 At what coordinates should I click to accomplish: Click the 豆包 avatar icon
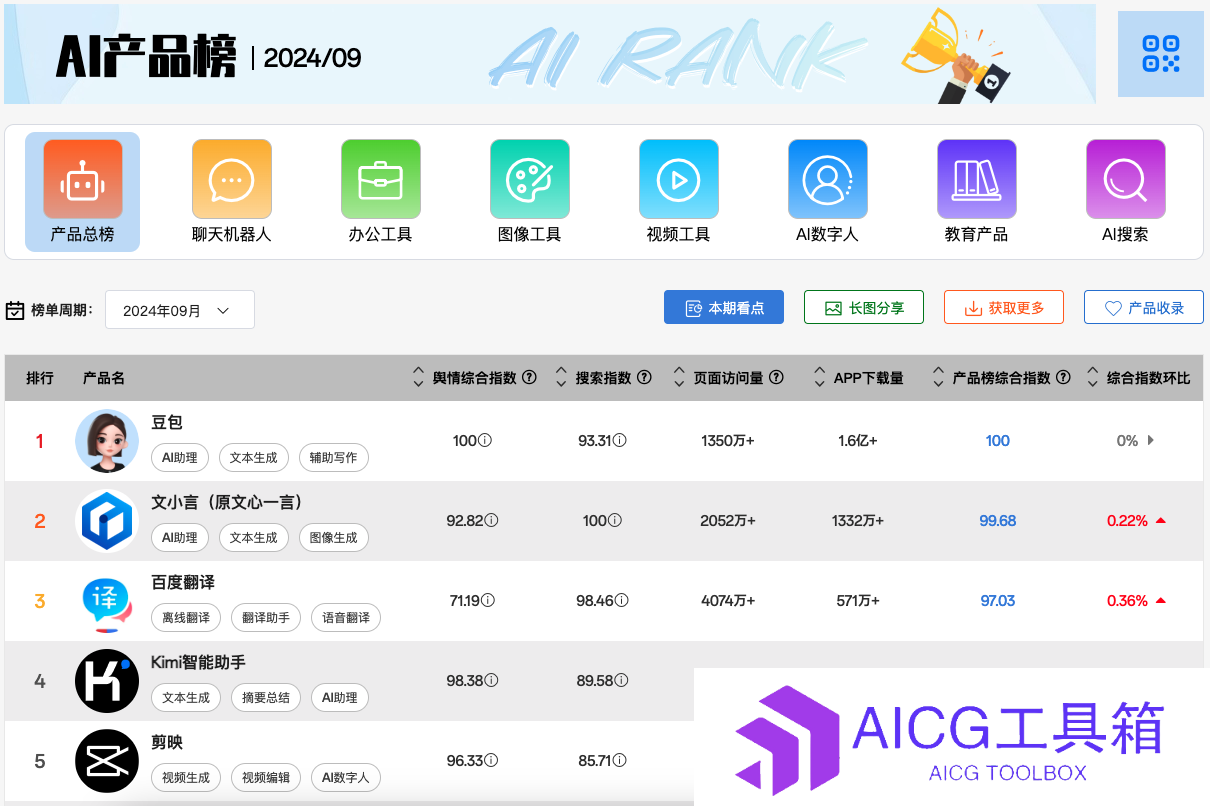[107, 441]
